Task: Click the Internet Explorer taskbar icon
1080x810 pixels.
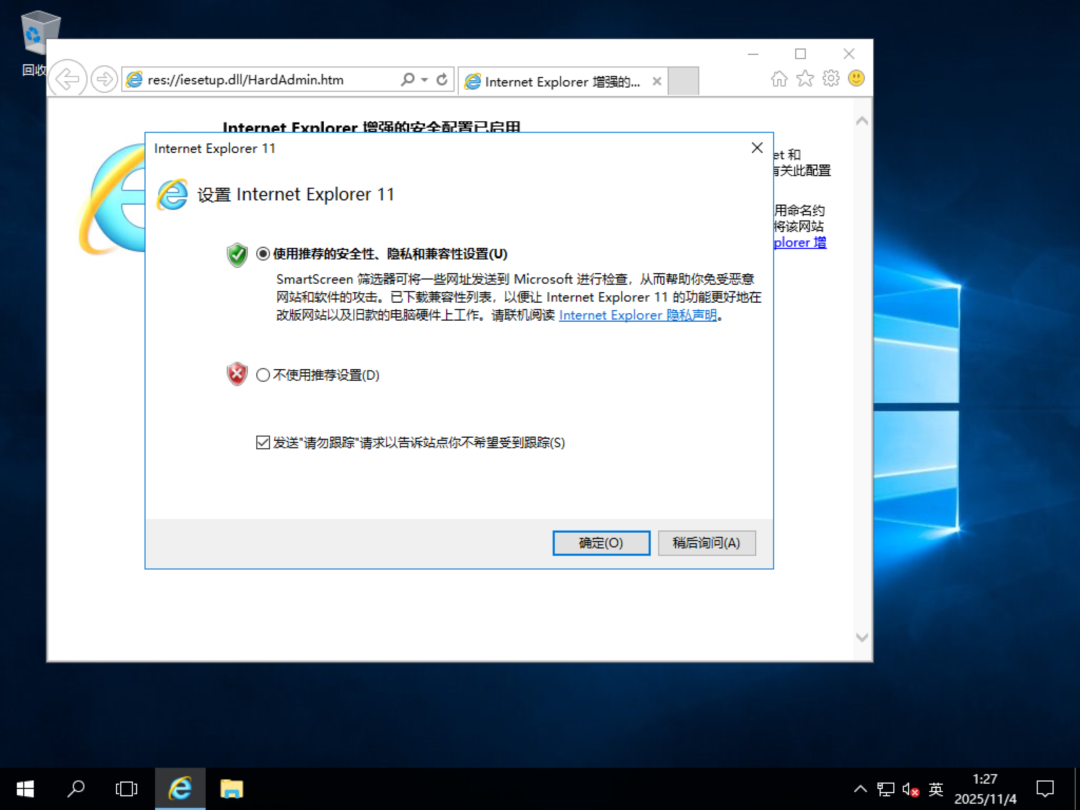Action: (180, 789)
